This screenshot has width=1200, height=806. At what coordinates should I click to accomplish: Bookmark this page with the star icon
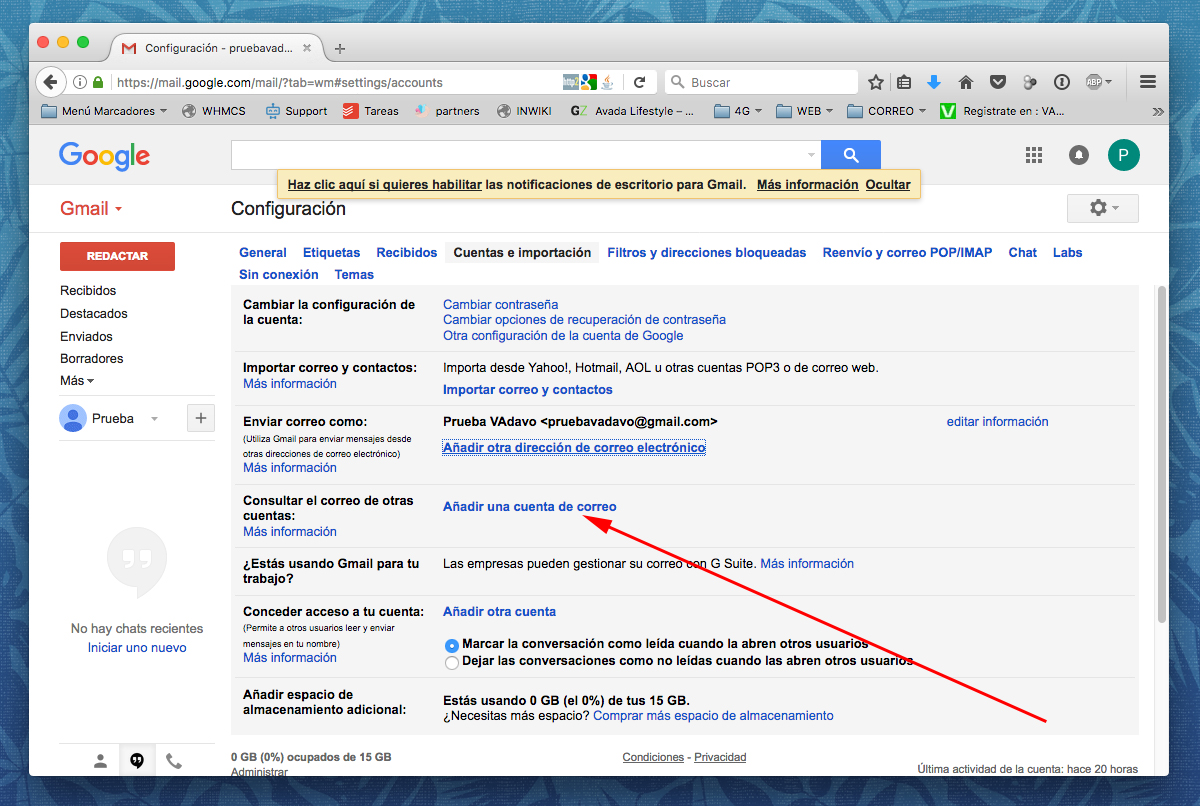[x=876, y=82]
